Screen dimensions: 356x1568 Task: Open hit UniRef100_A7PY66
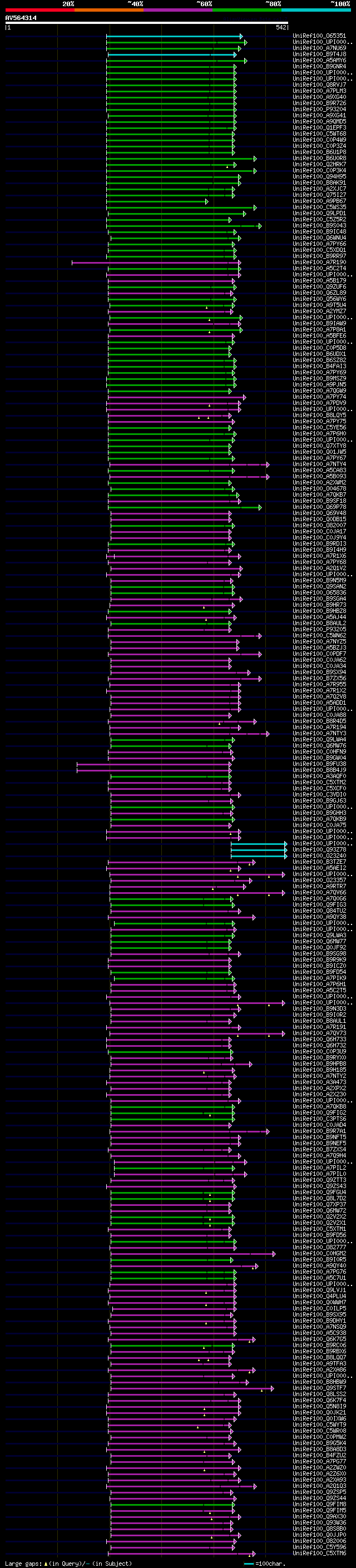[x=319, y=244]
